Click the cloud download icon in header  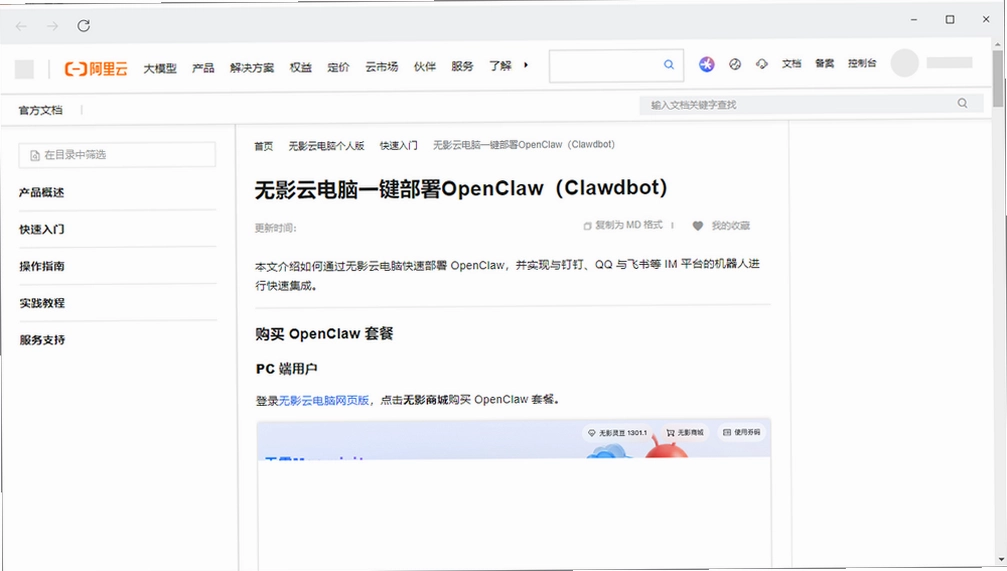762,64
